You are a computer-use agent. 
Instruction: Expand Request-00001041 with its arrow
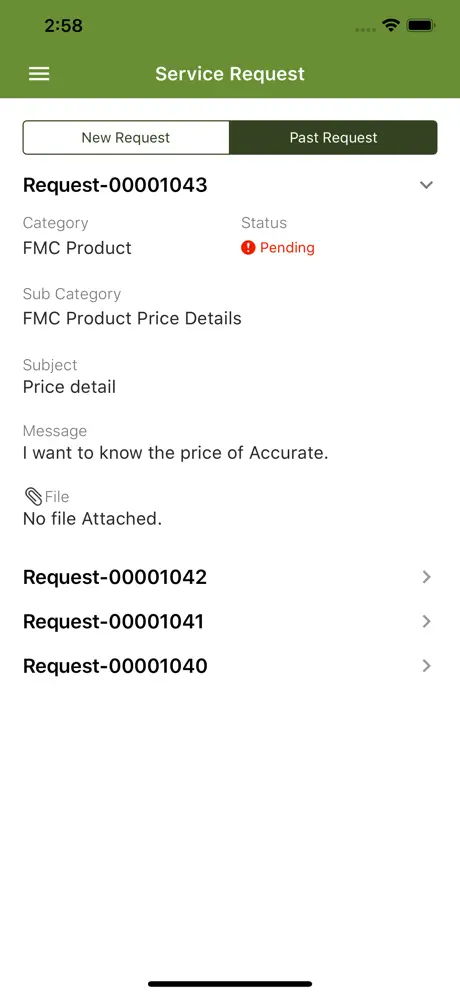tap(426, 621)
